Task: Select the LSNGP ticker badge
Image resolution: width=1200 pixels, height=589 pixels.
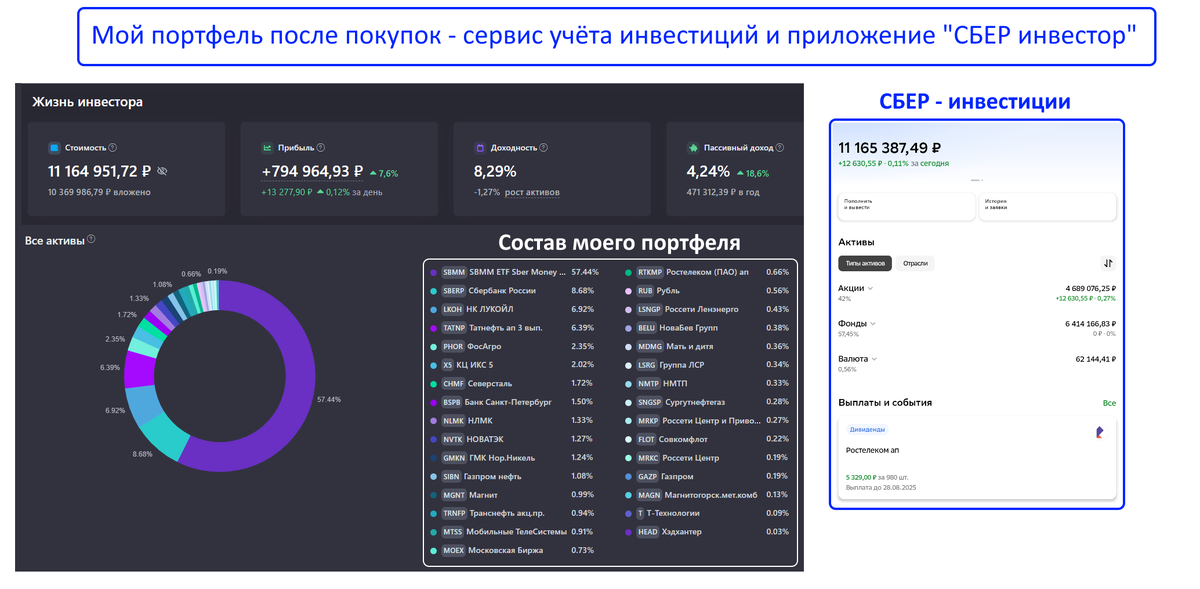Action: coord(650,309)
